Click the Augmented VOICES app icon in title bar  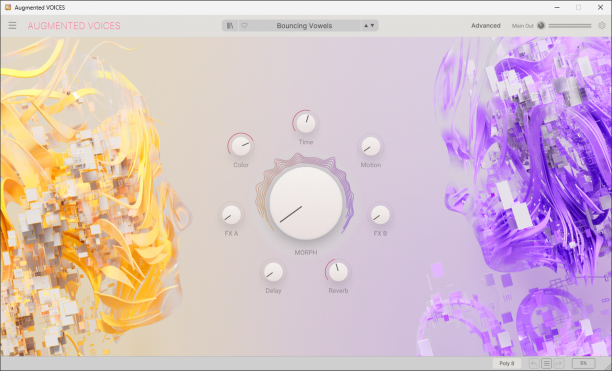pyautogui.click(x=8, y=7)
